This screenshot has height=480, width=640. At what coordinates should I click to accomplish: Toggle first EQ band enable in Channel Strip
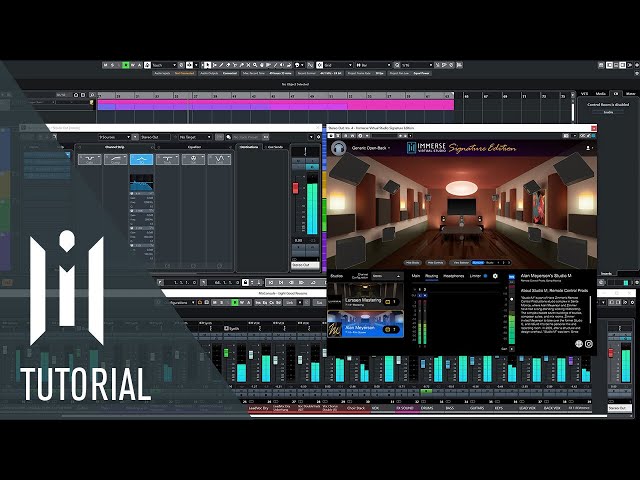click(x=131, y=193)
